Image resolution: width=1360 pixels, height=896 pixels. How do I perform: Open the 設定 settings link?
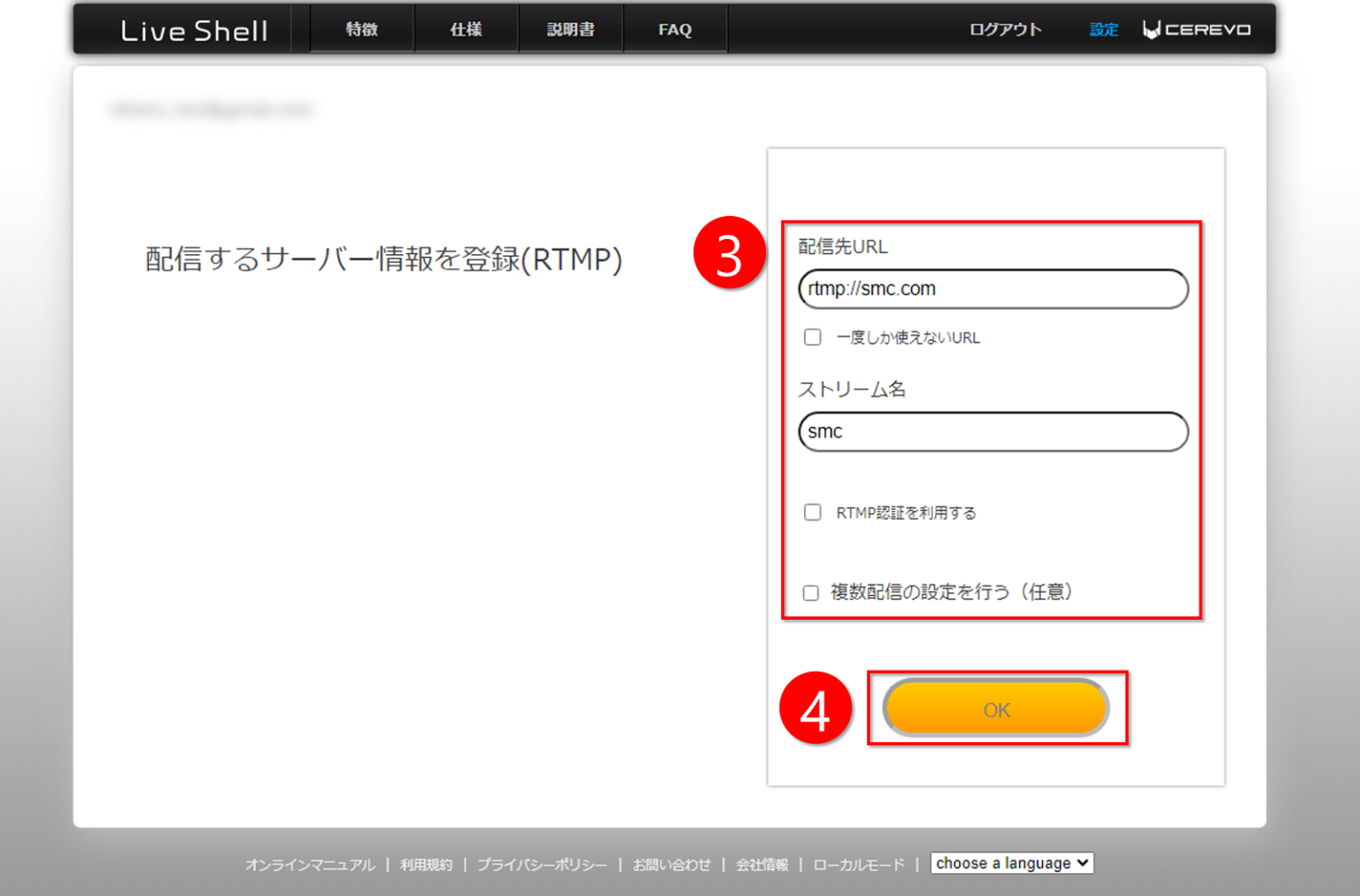click(x=1103, y=29)
